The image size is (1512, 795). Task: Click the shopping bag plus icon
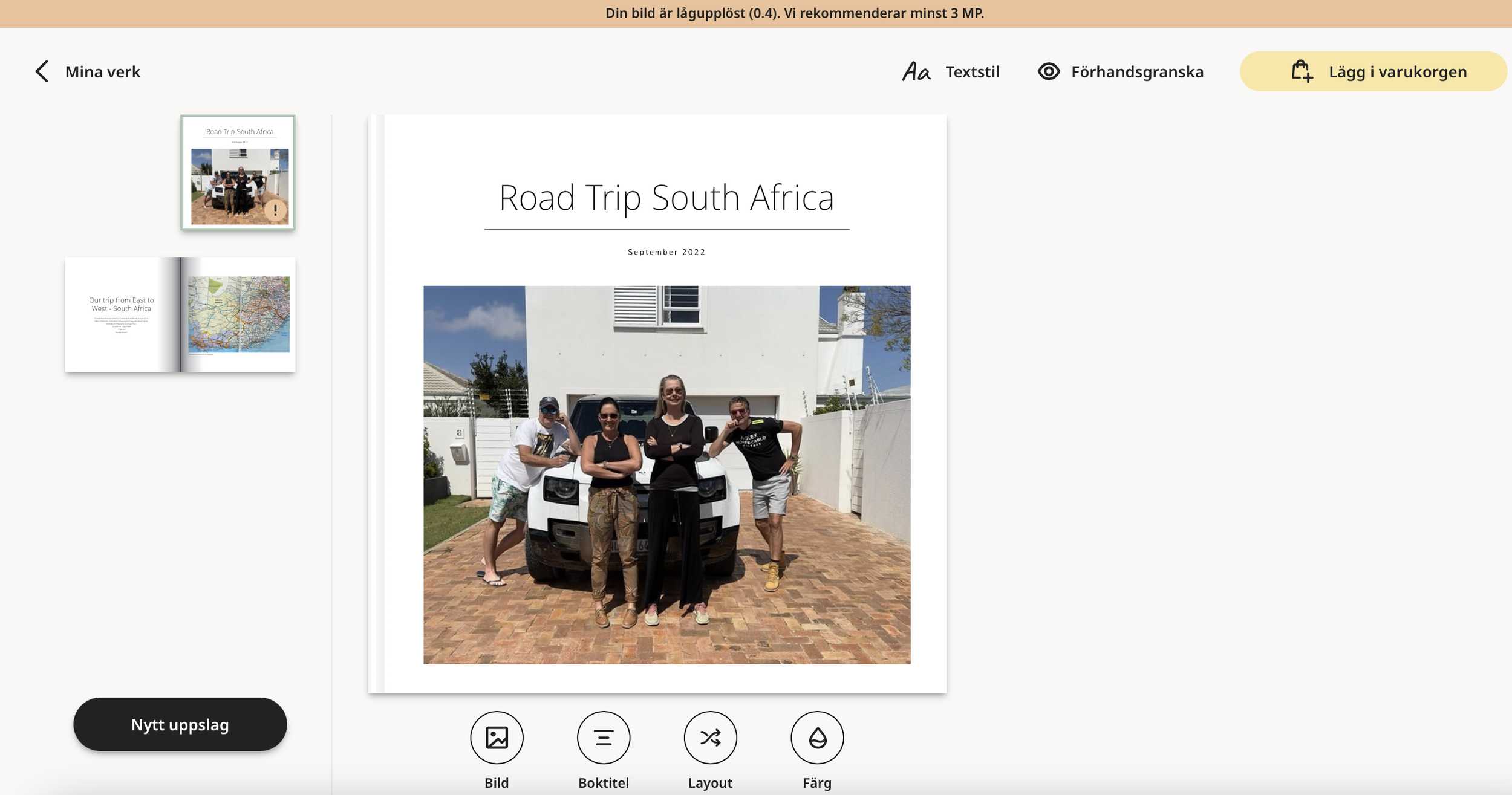[1302, 71]
